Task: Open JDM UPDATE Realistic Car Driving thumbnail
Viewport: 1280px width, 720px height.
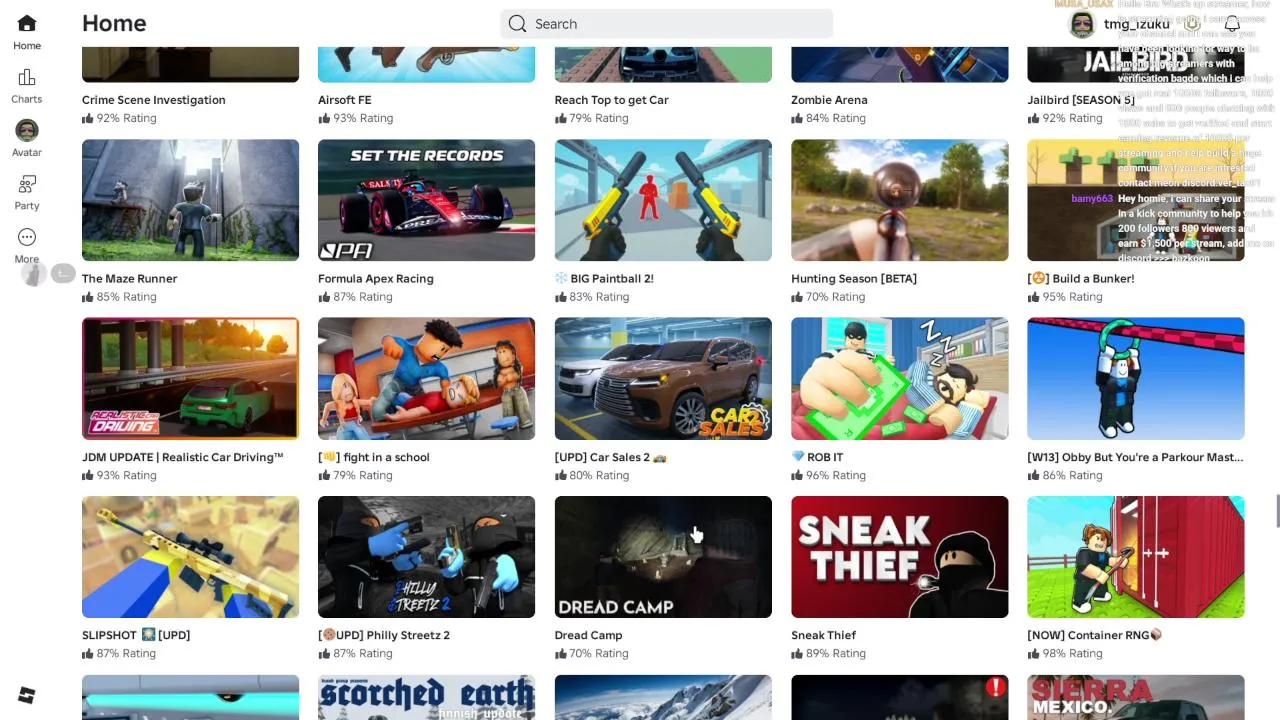Action: [x=190, y=378]
